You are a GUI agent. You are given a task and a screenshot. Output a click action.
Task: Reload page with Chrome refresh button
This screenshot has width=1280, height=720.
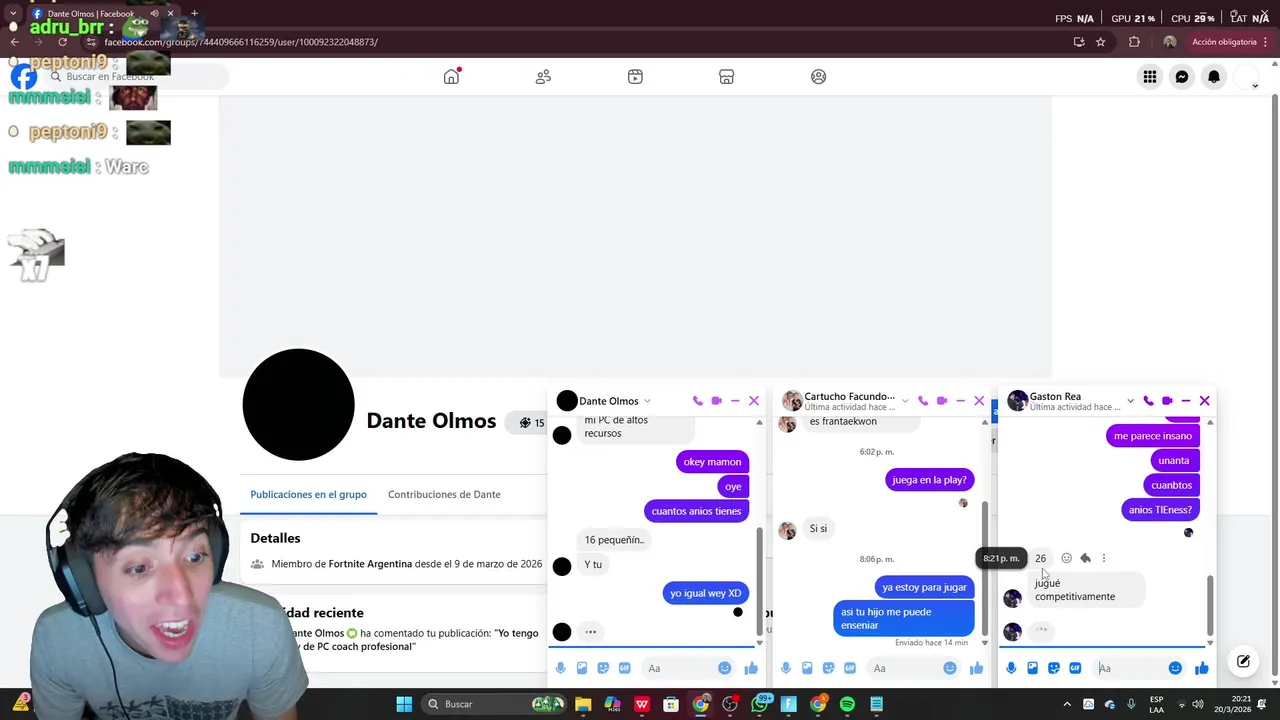pos(62,42)
